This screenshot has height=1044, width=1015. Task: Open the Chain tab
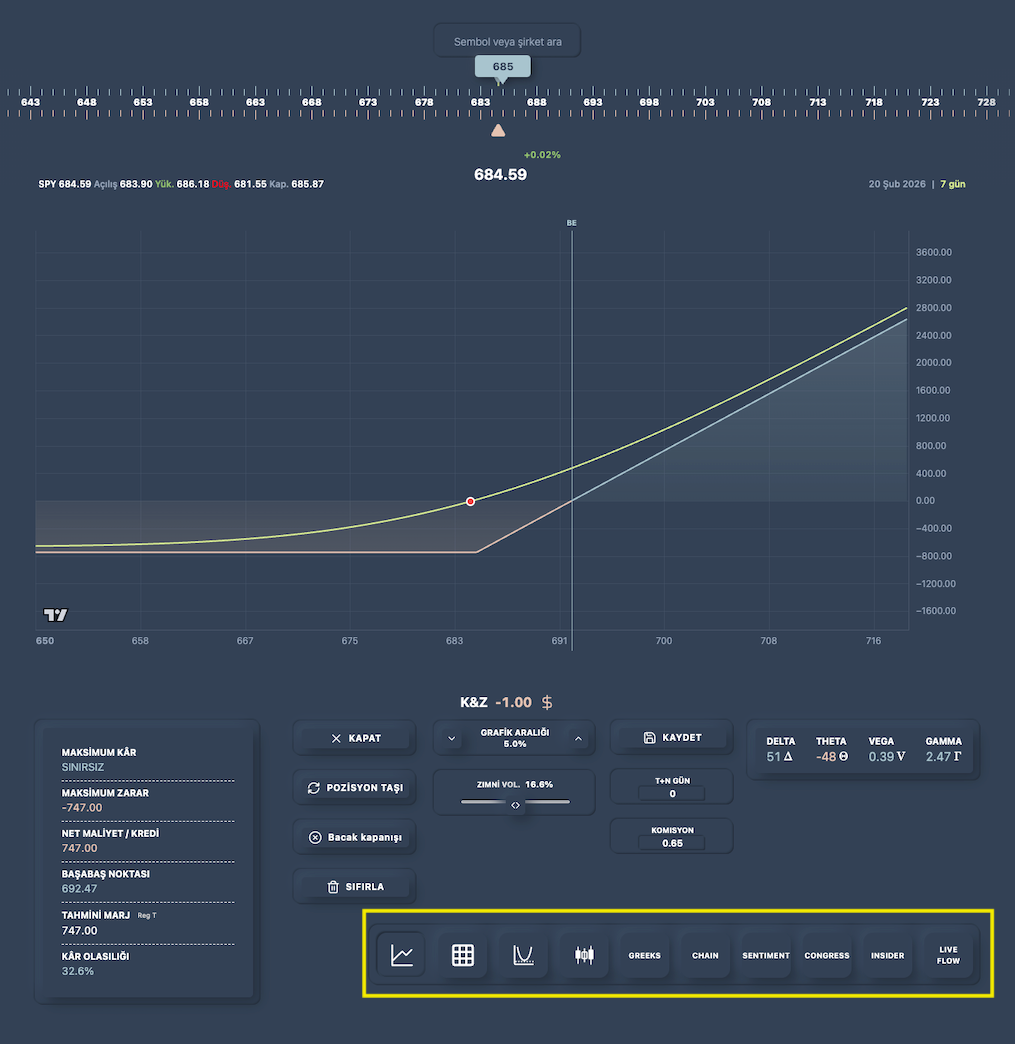[705, 955]
